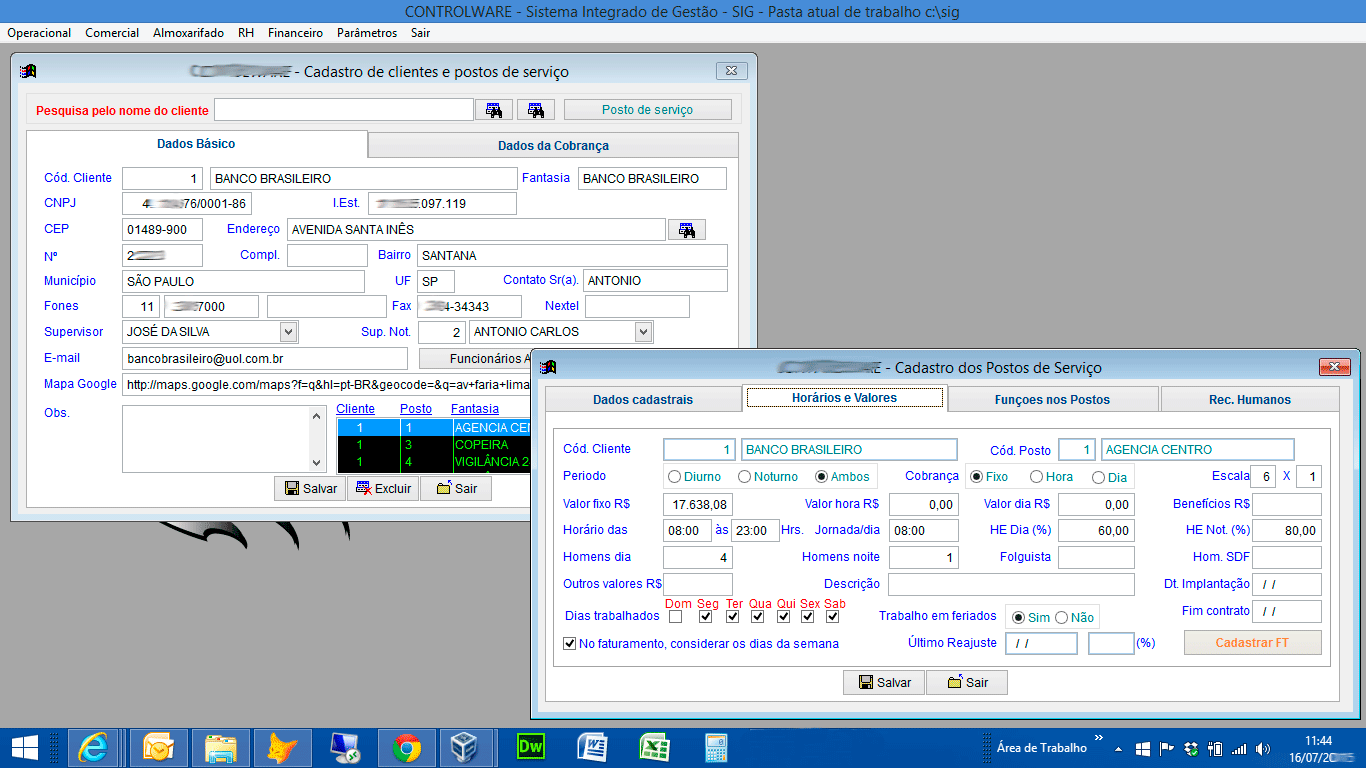Image resolution: width=1366 pixels, height=768 pixels.
Task: Click the down arrow of the Obs. text box scrollbar
Action: 319,463
